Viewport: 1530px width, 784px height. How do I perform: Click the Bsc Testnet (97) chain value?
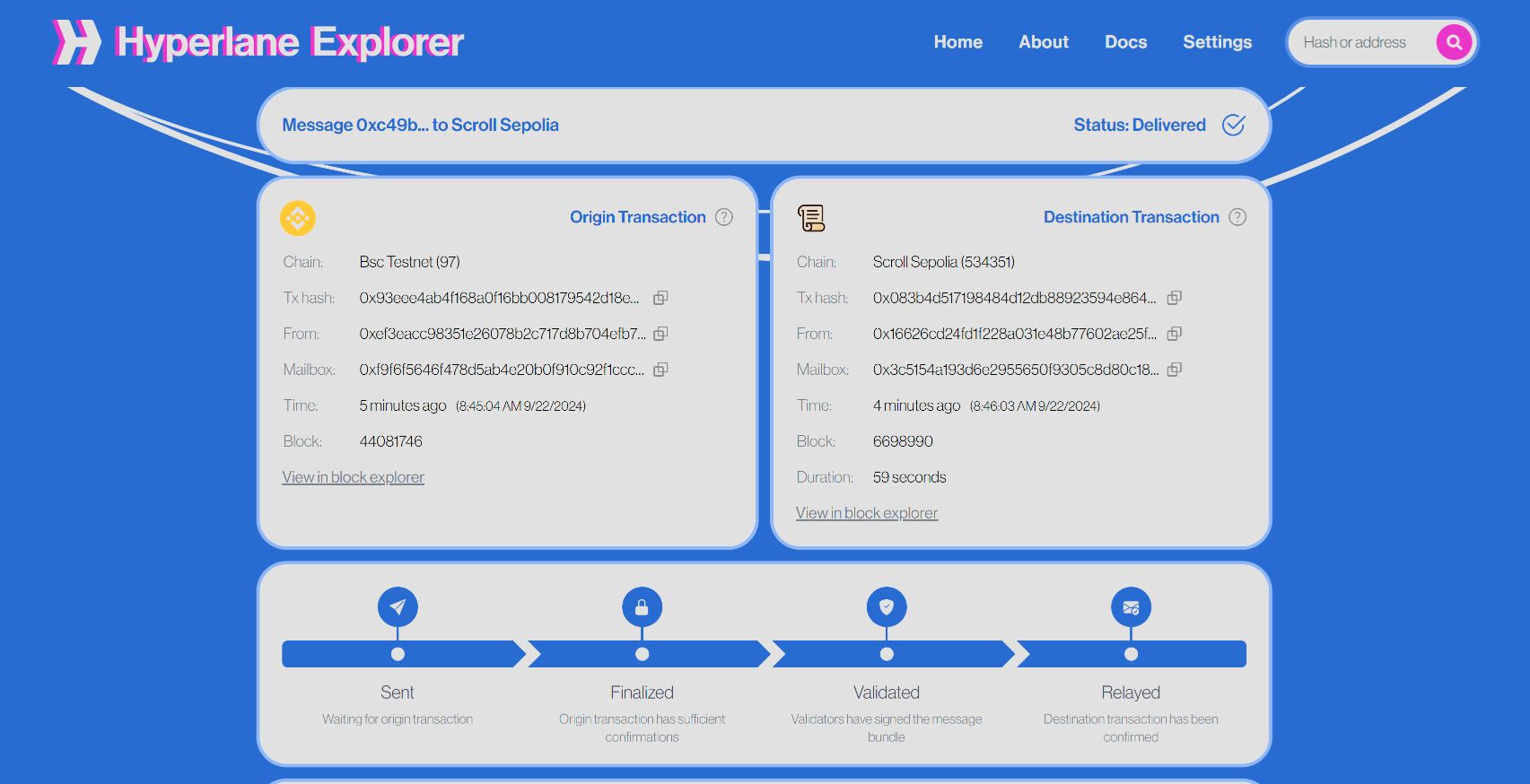(x=409, y=262)
